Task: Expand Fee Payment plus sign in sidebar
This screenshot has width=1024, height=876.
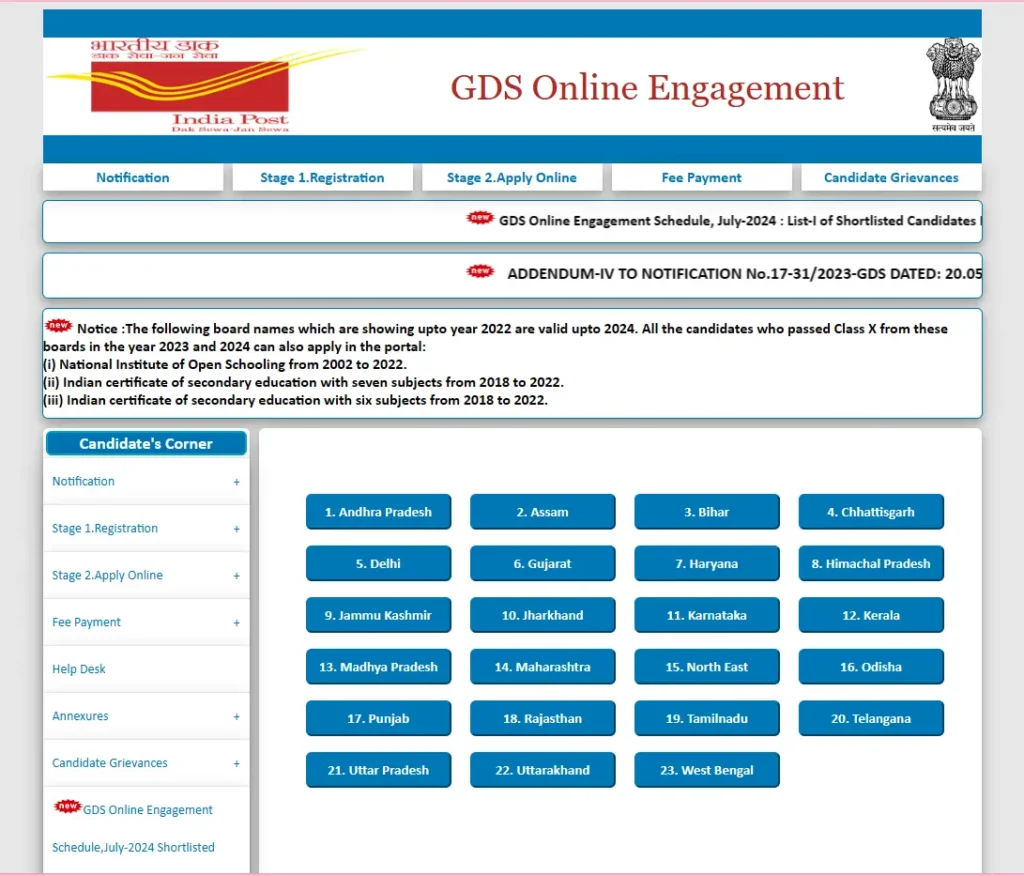Action: tap(236, 623)
